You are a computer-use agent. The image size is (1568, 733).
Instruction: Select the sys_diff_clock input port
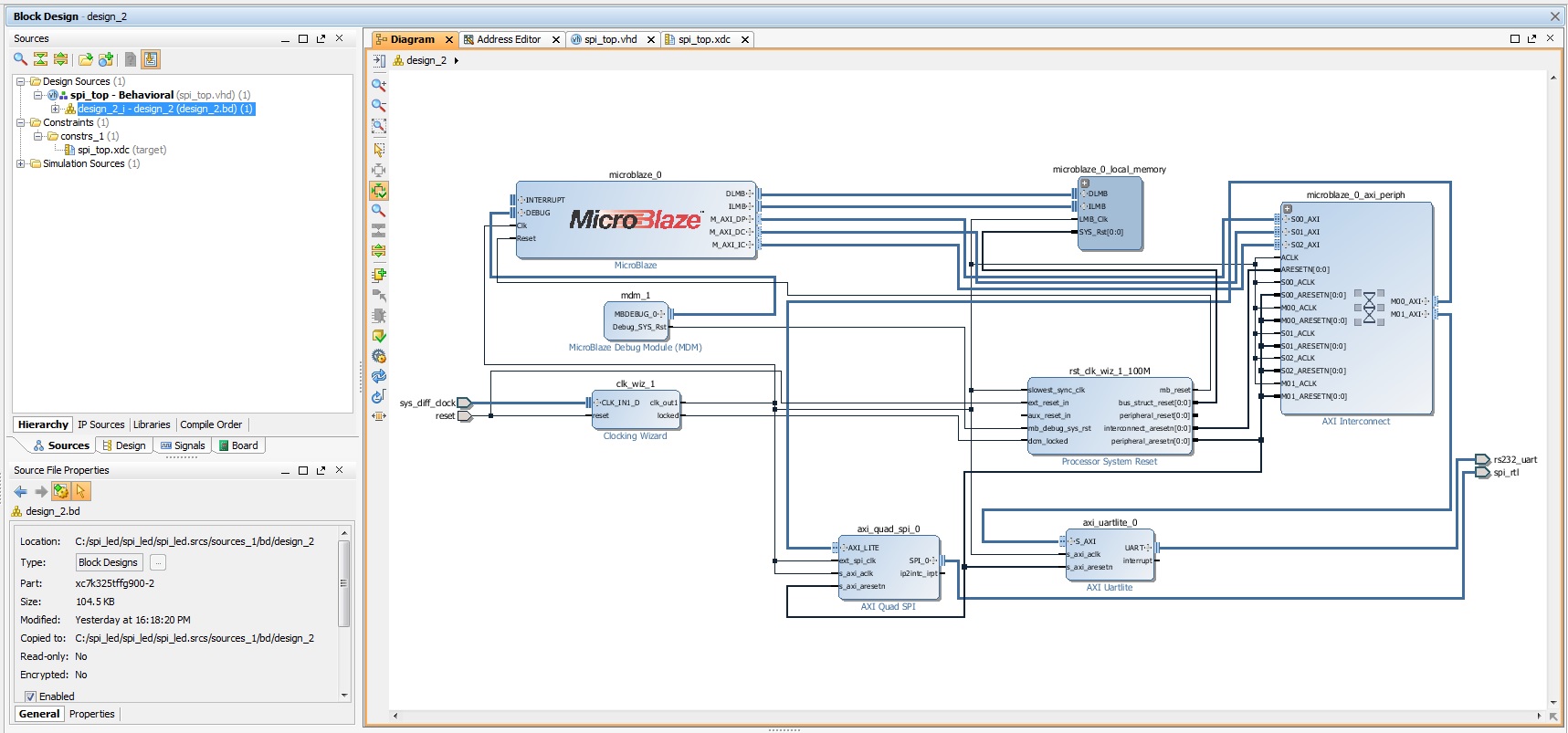[464, 403]
